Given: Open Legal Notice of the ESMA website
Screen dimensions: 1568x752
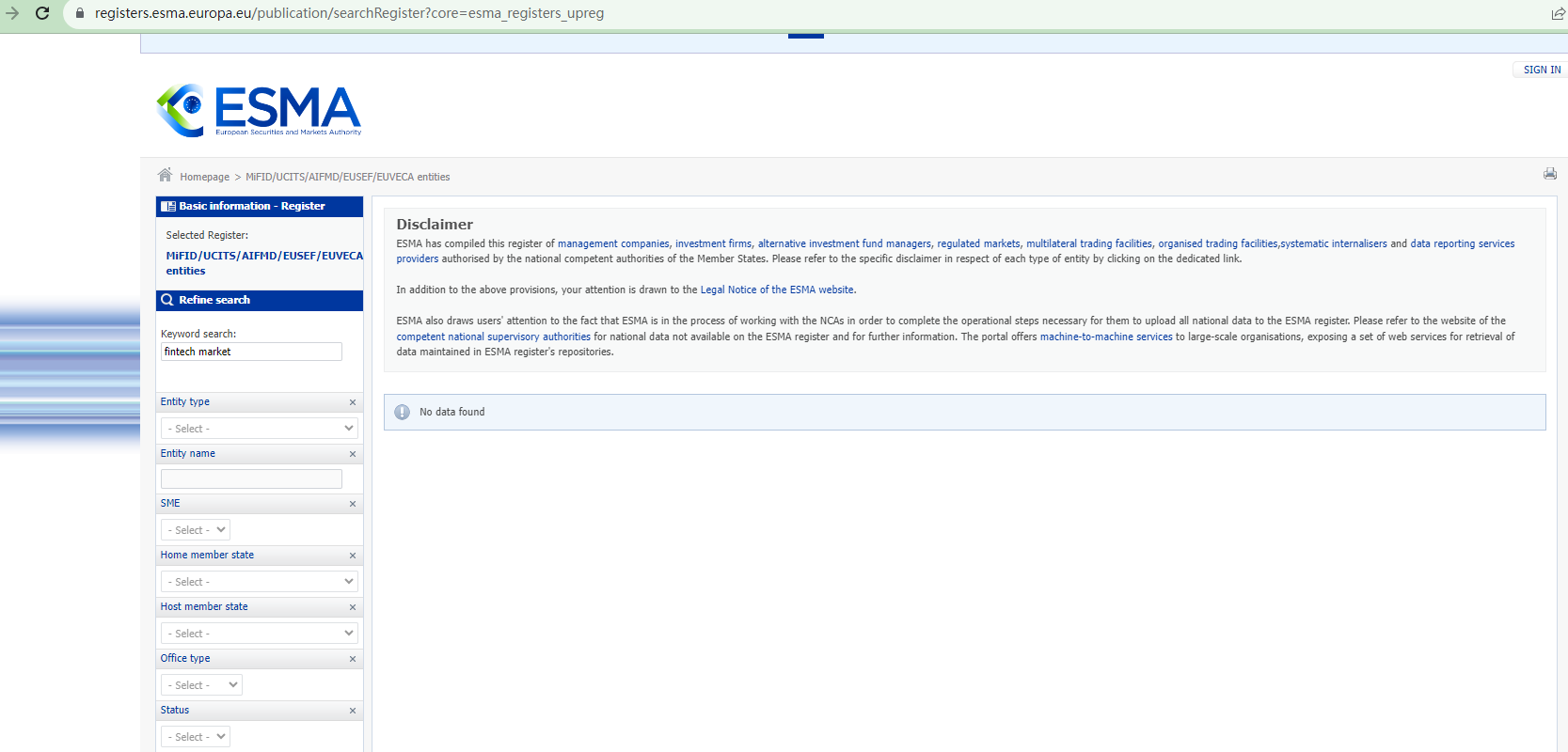Looking at the screenshot, I should pyautogui.click(x=777, y=290).
